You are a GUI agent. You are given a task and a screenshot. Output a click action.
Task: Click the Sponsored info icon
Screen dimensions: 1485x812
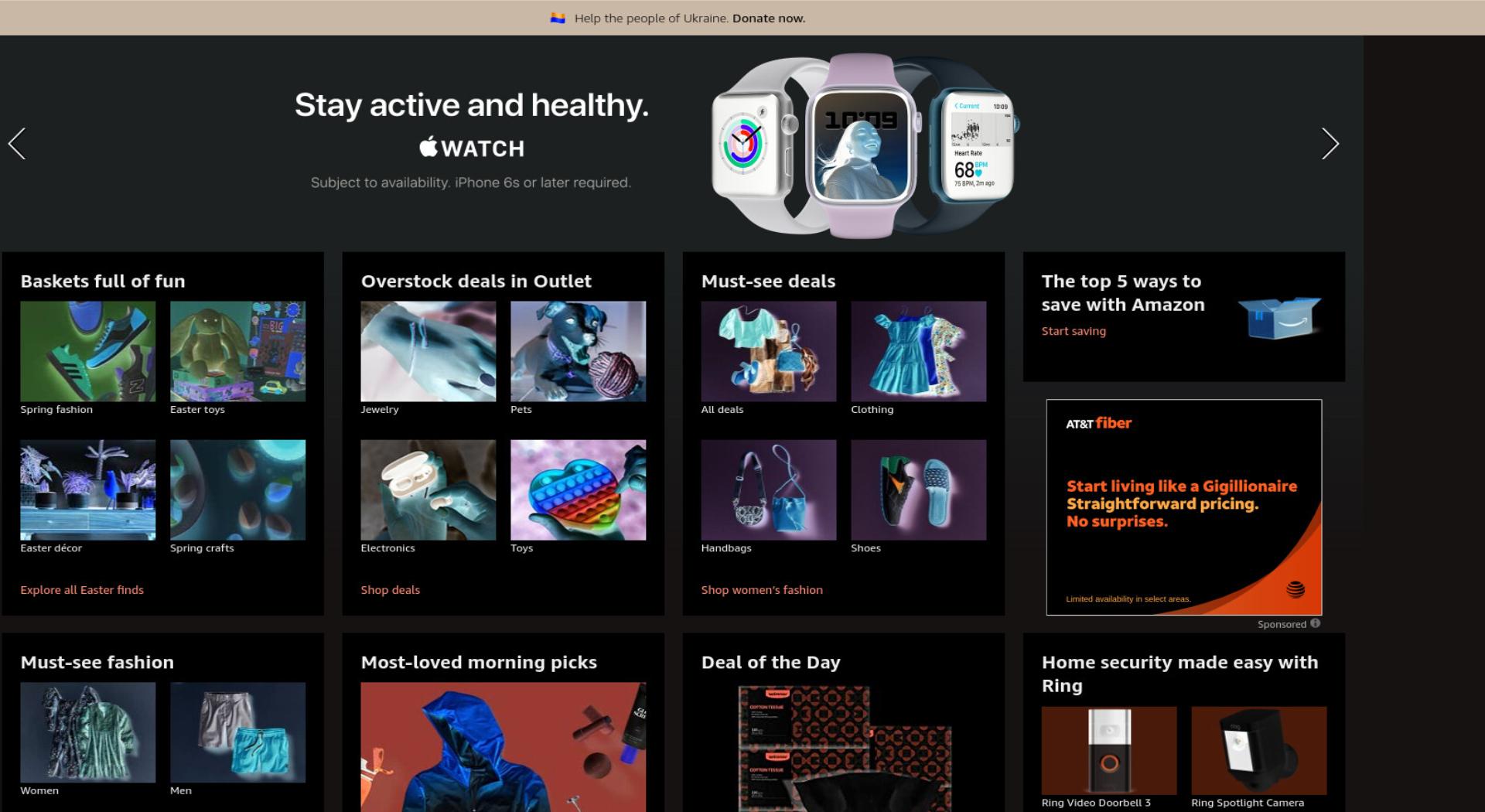tap(1315, 623)
